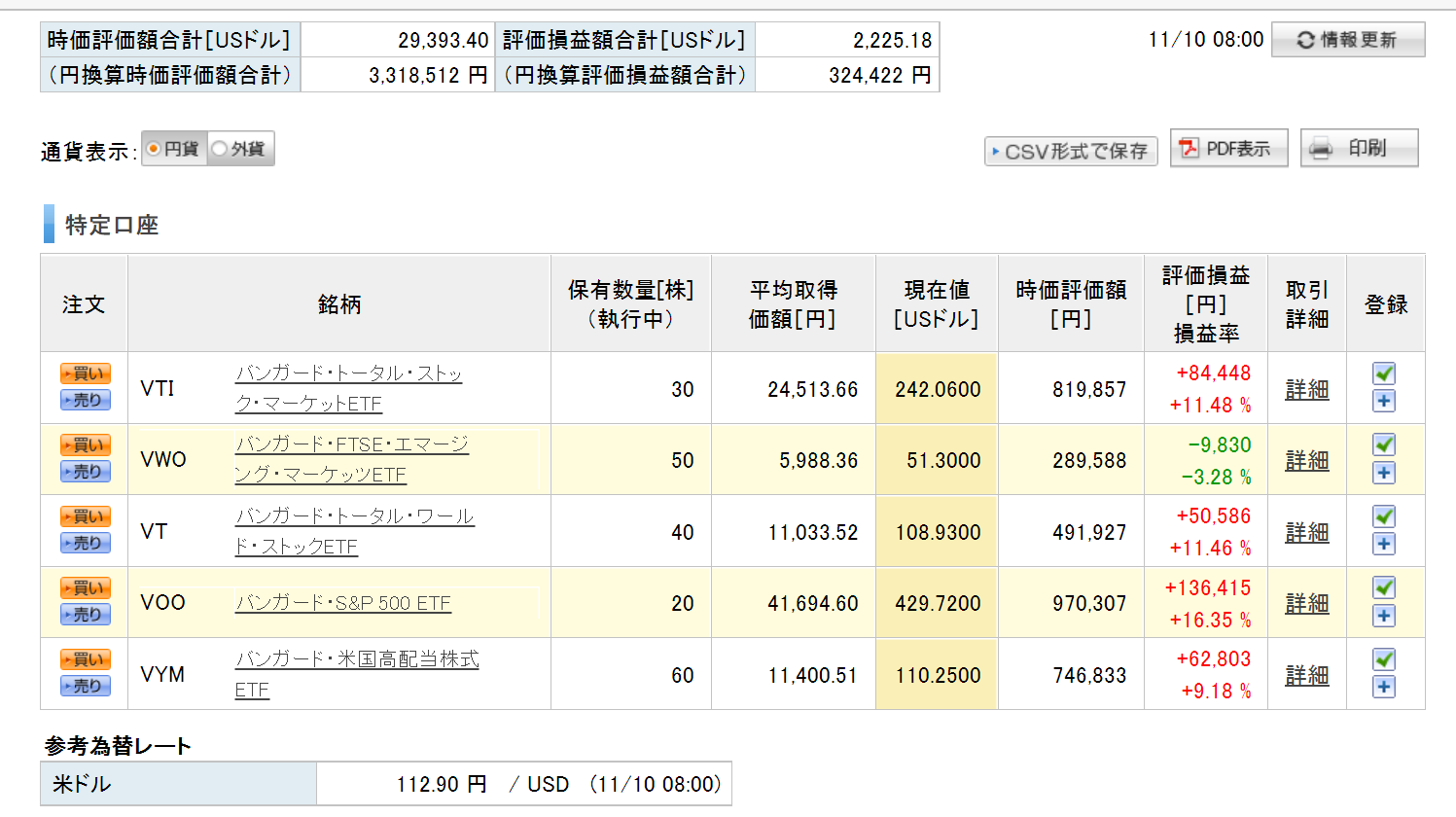1456x817 pixels.
Task: Click the buy button for VT
Action: pyautogui.click(x=86, y=516)
